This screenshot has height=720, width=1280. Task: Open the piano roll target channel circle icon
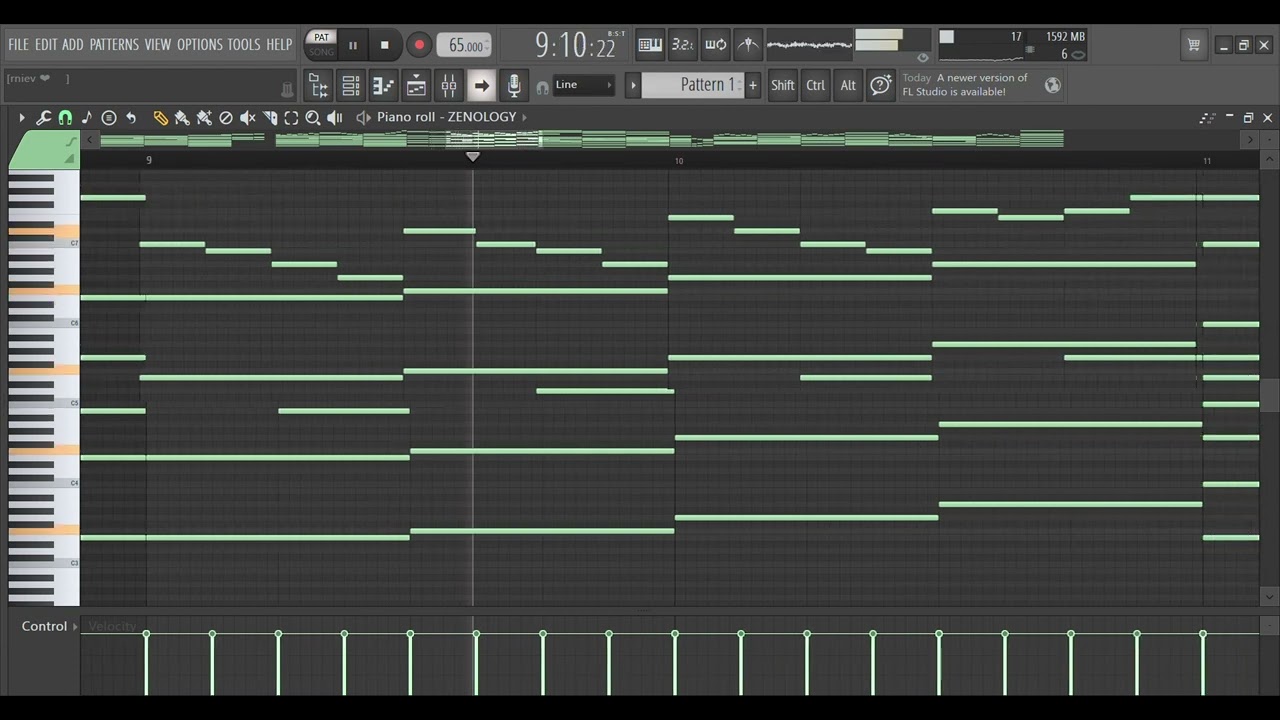[109, 118]
